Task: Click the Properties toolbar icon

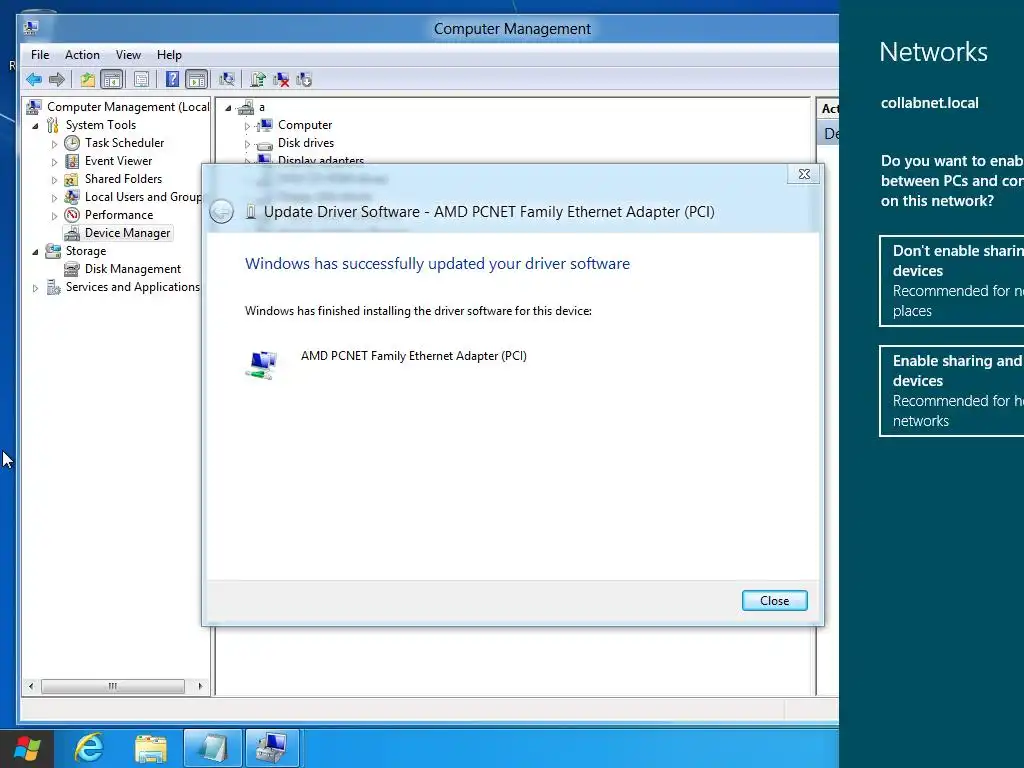Action: 141,80
